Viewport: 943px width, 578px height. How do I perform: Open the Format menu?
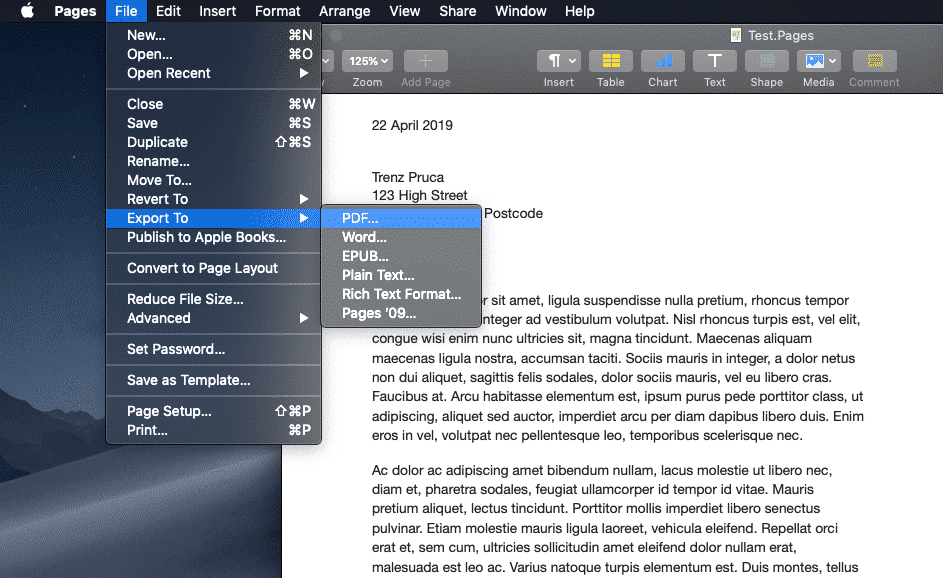pos(277,11)
